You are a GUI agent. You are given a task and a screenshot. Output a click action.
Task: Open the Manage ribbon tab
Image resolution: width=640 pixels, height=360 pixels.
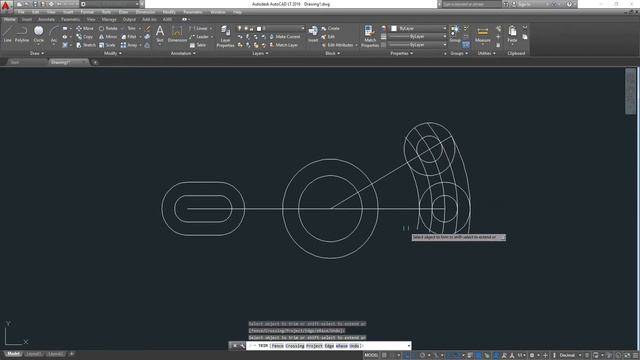(x=109, y=19)
